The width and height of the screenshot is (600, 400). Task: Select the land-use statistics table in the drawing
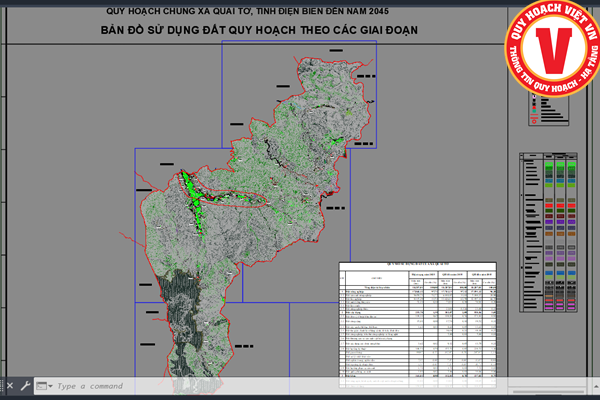tap(417, 325)
